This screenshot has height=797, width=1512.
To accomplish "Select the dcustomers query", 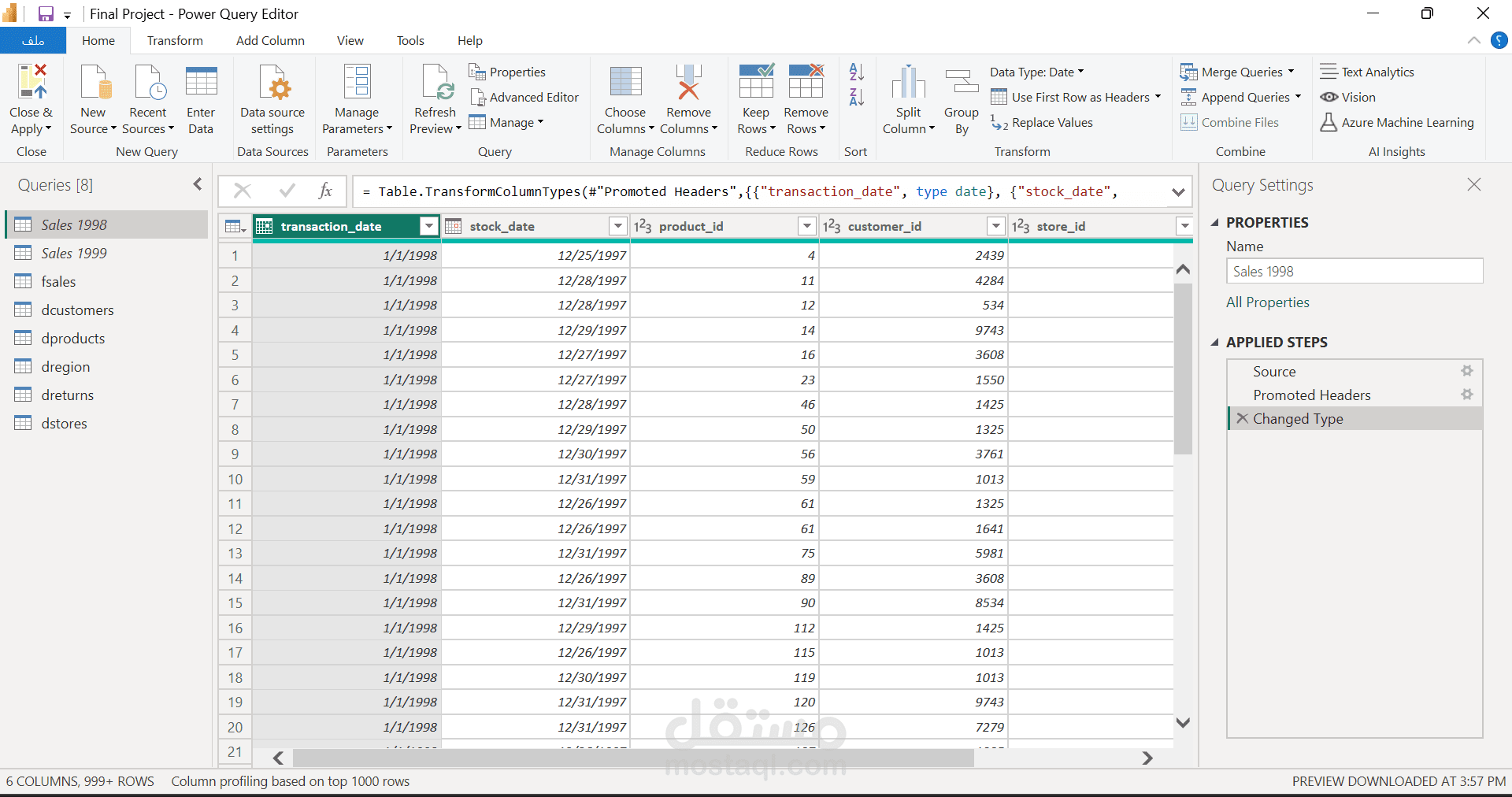I will [77, 310].
